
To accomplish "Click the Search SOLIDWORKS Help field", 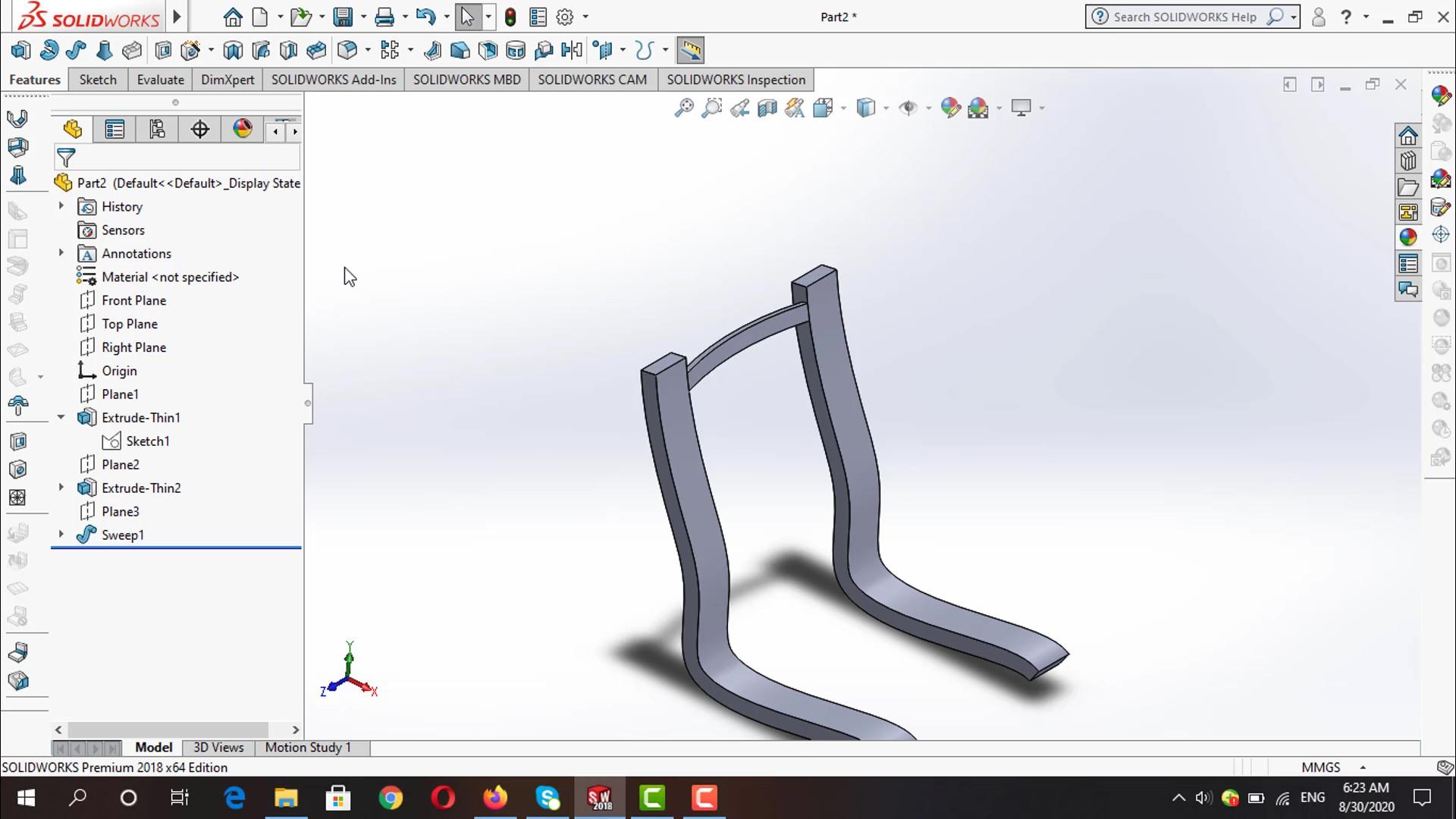I will pos(1183,17).
